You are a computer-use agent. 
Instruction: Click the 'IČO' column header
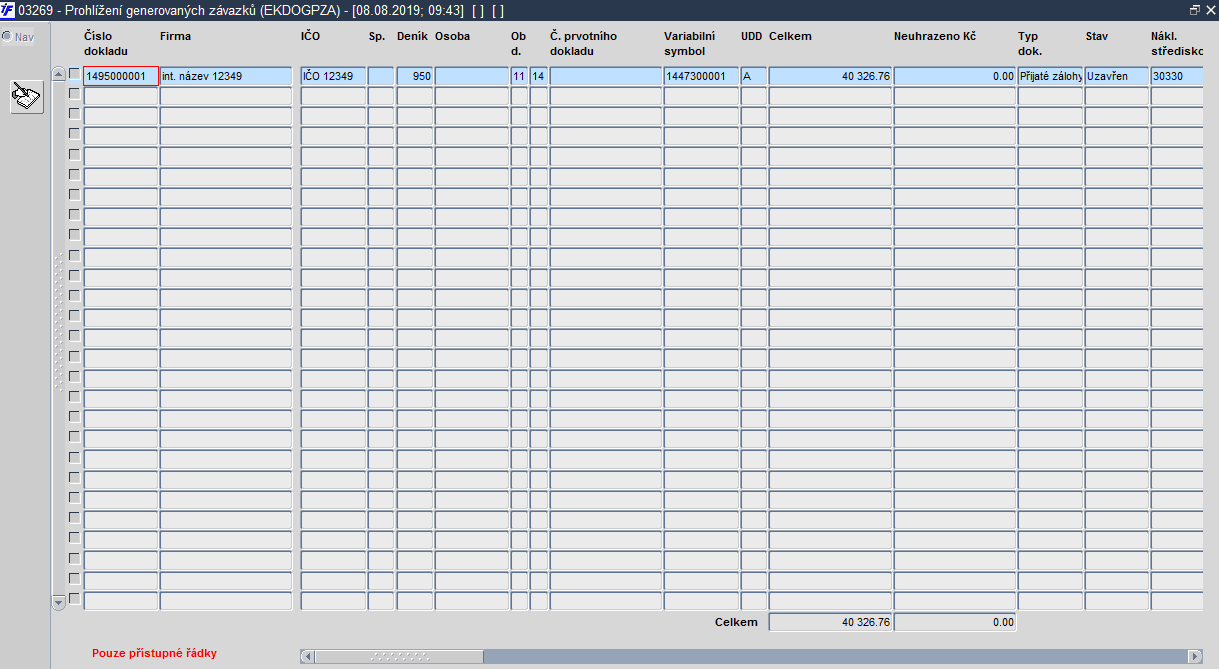(x=311, y=36)
